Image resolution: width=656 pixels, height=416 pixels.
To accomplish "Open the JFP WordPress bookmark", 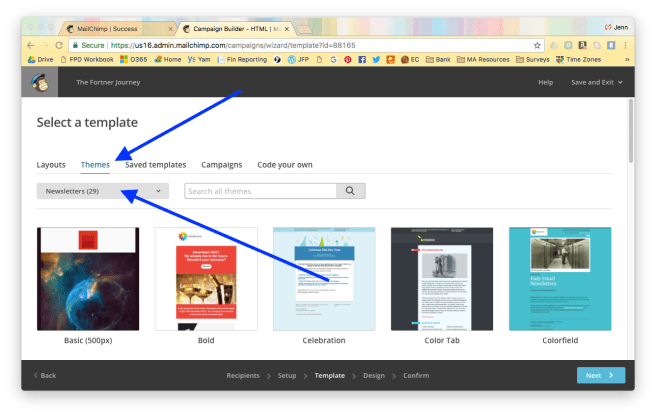I will coord(298,59).
